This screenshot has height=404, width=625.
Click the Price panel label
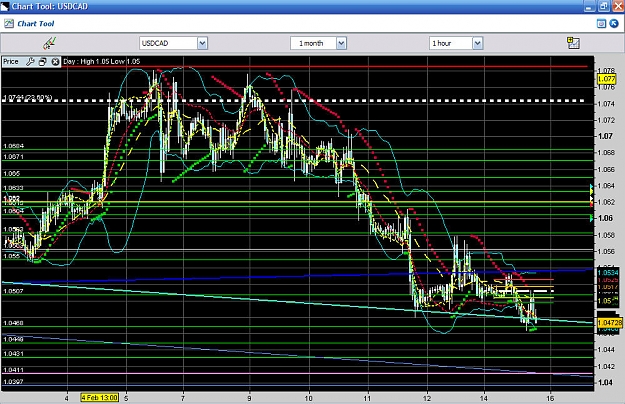click(x=11, y=62)
